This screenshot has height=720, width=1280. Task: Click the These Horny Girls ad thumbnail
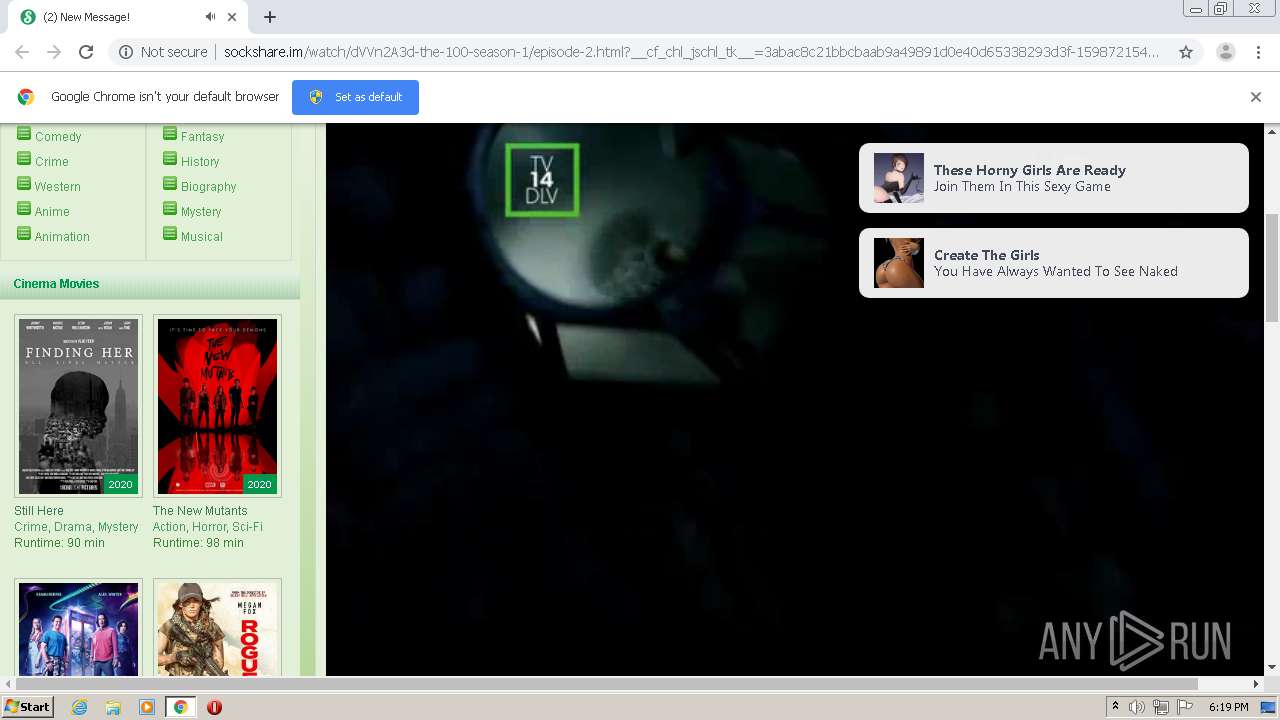(899, 178)
